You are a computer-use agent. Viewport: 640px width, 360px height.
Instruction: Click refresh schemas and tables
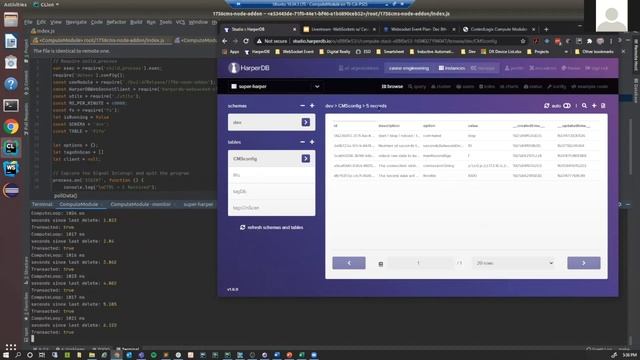pos(272,227)
